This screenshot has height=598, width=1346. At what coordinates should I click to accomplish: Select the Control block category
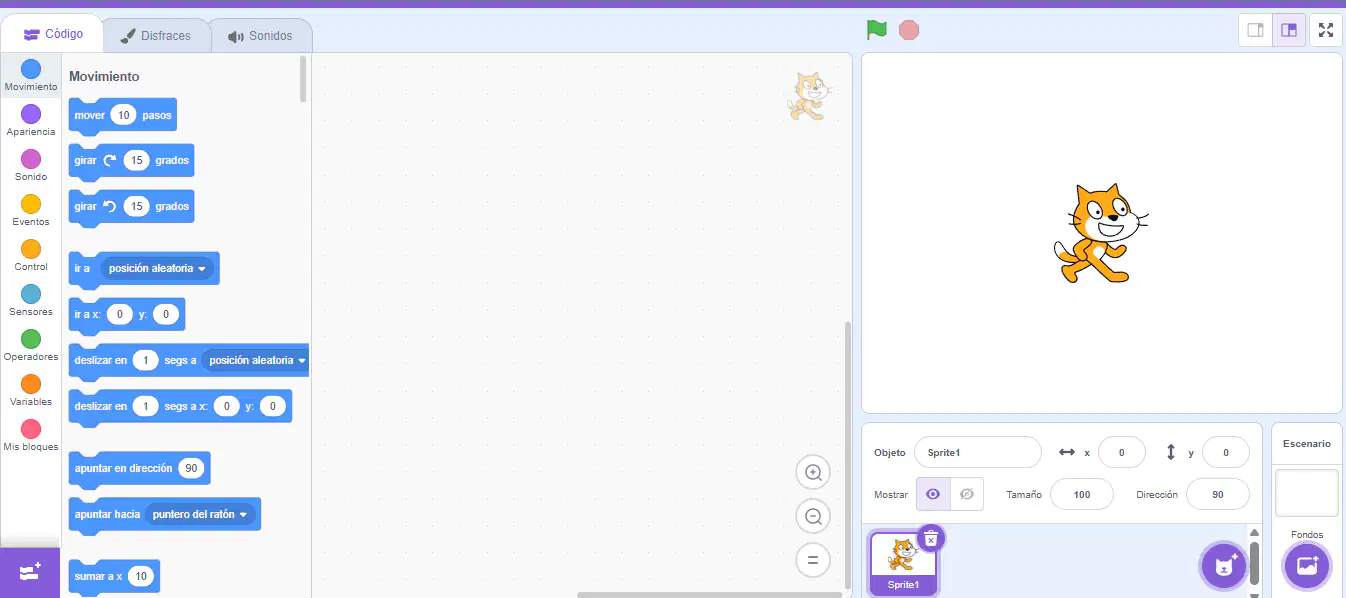pos(31,255)
